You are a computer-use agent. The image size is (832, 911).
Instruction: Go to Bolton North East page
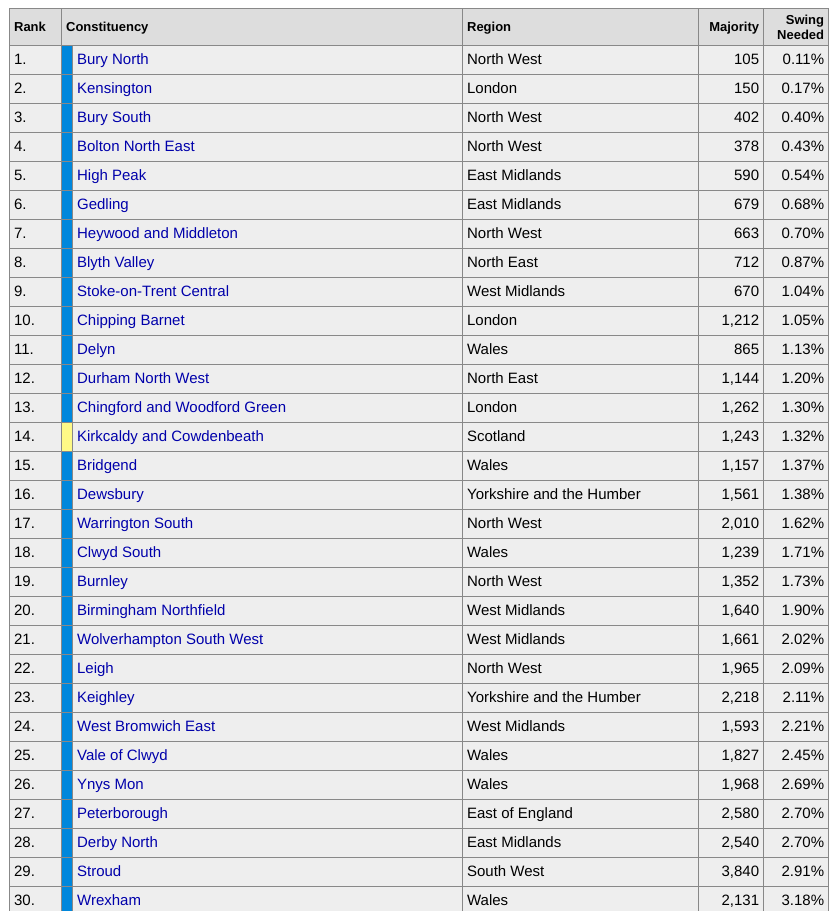[136, 146]
